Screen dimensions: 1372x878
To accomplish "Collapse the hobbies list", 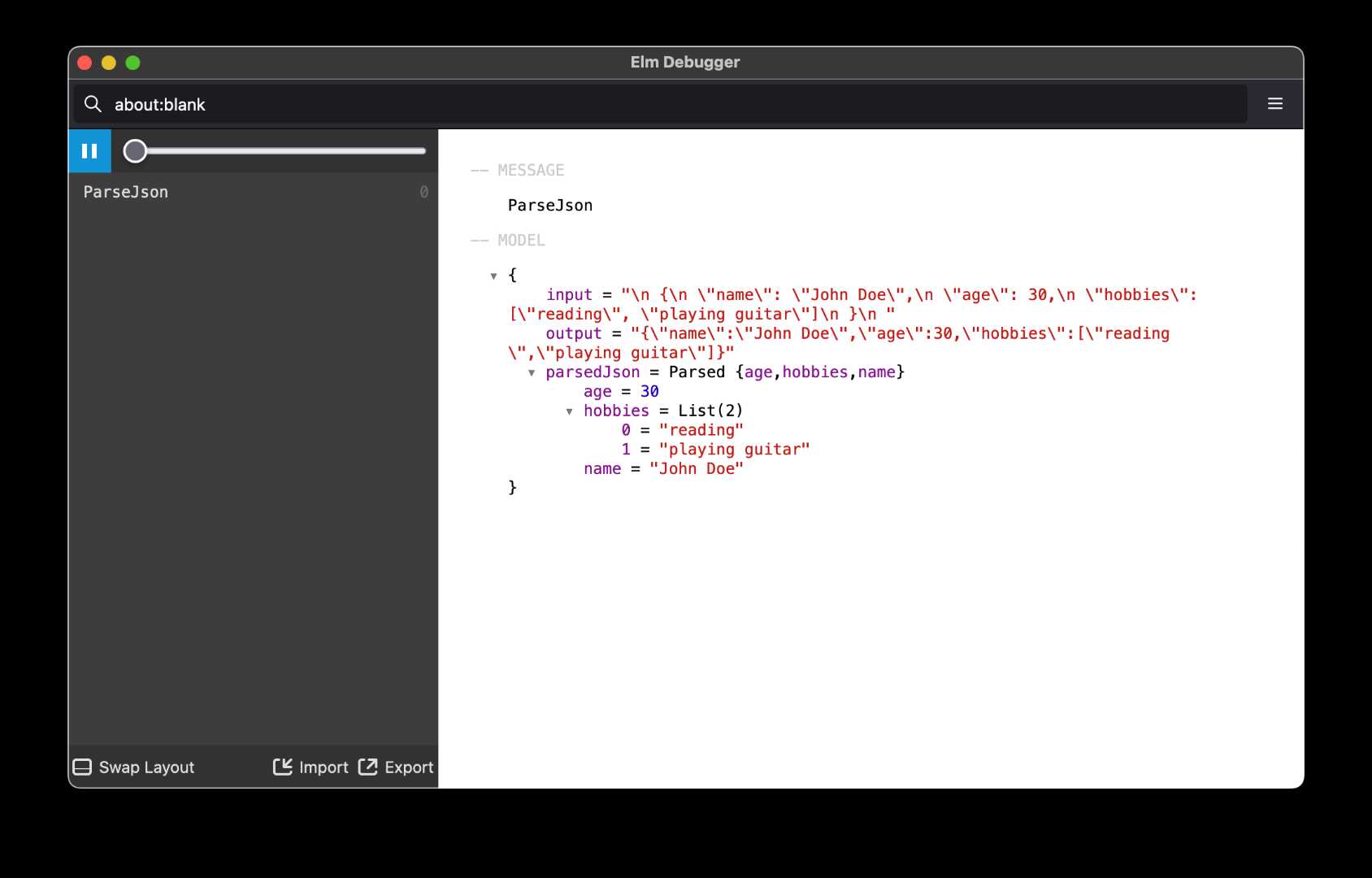I will [x=569, y=411].
